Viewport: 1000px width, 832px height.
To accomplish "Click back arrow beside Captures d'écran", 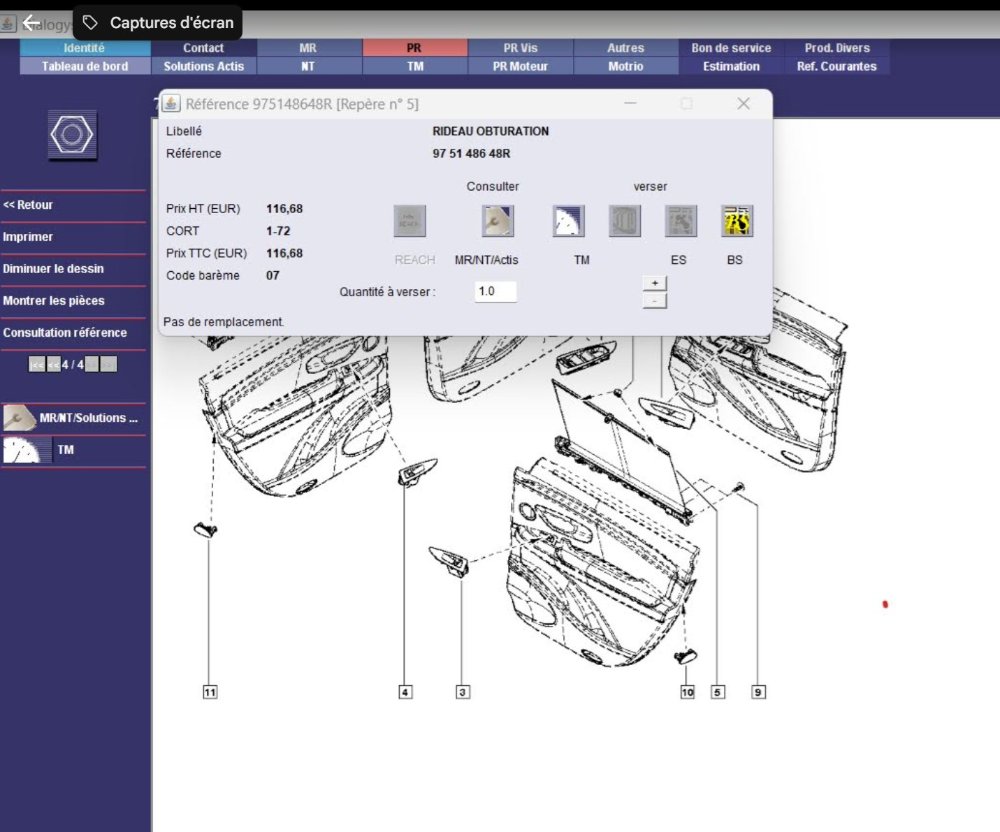I will tap(32, 22).
